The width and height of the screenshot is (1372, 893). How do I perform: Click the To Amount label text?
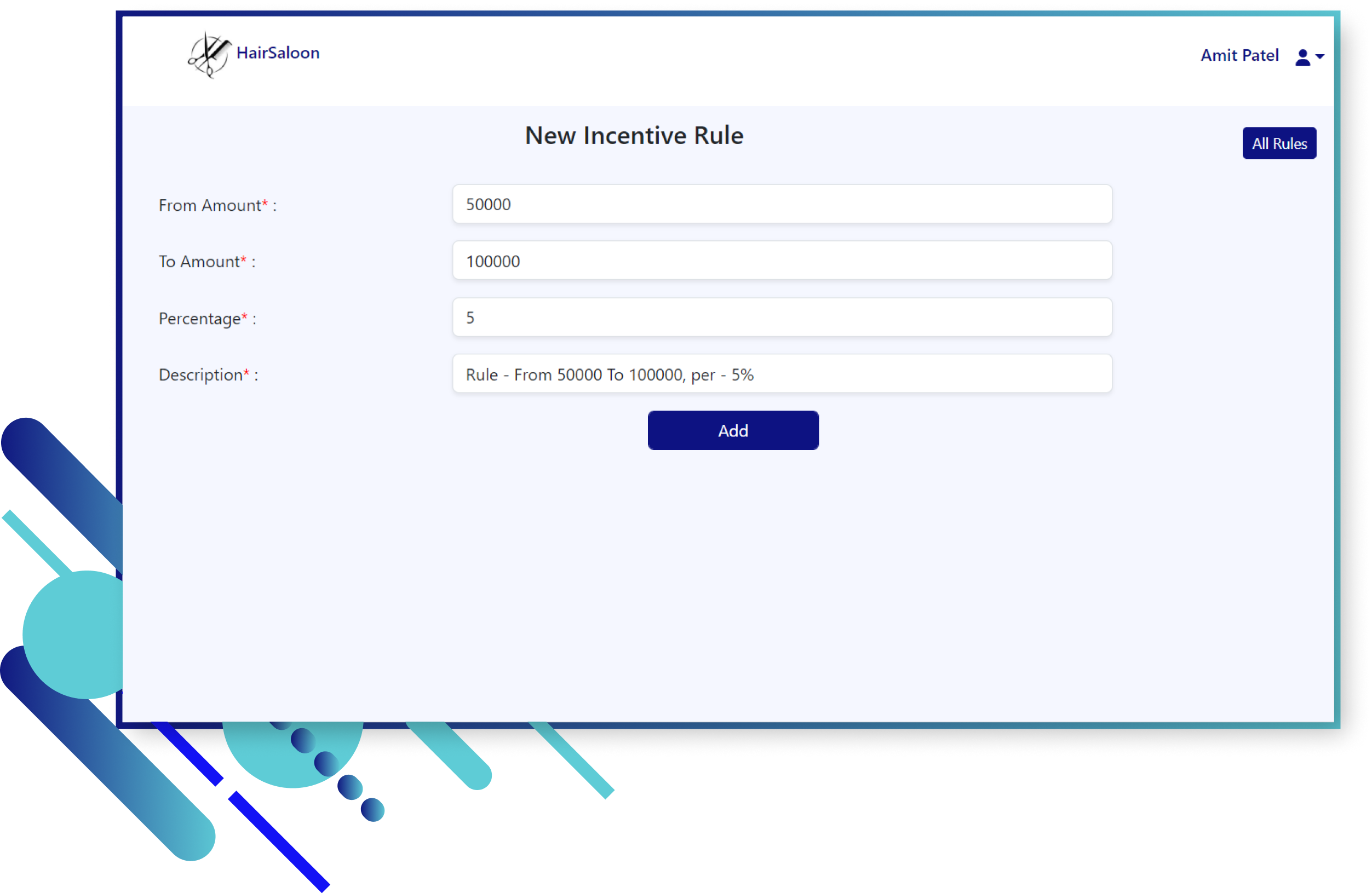199,262
